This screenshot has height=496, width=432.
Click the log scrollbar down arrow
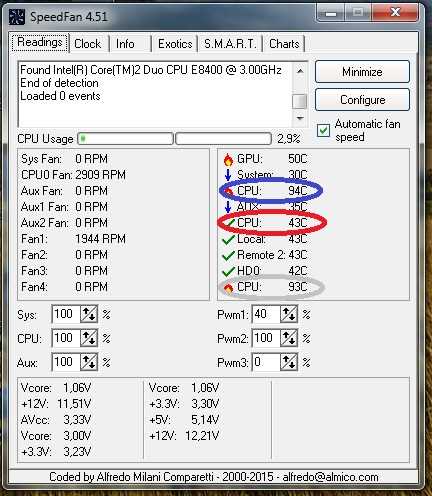pyautogui.click(x=300, y=118)
